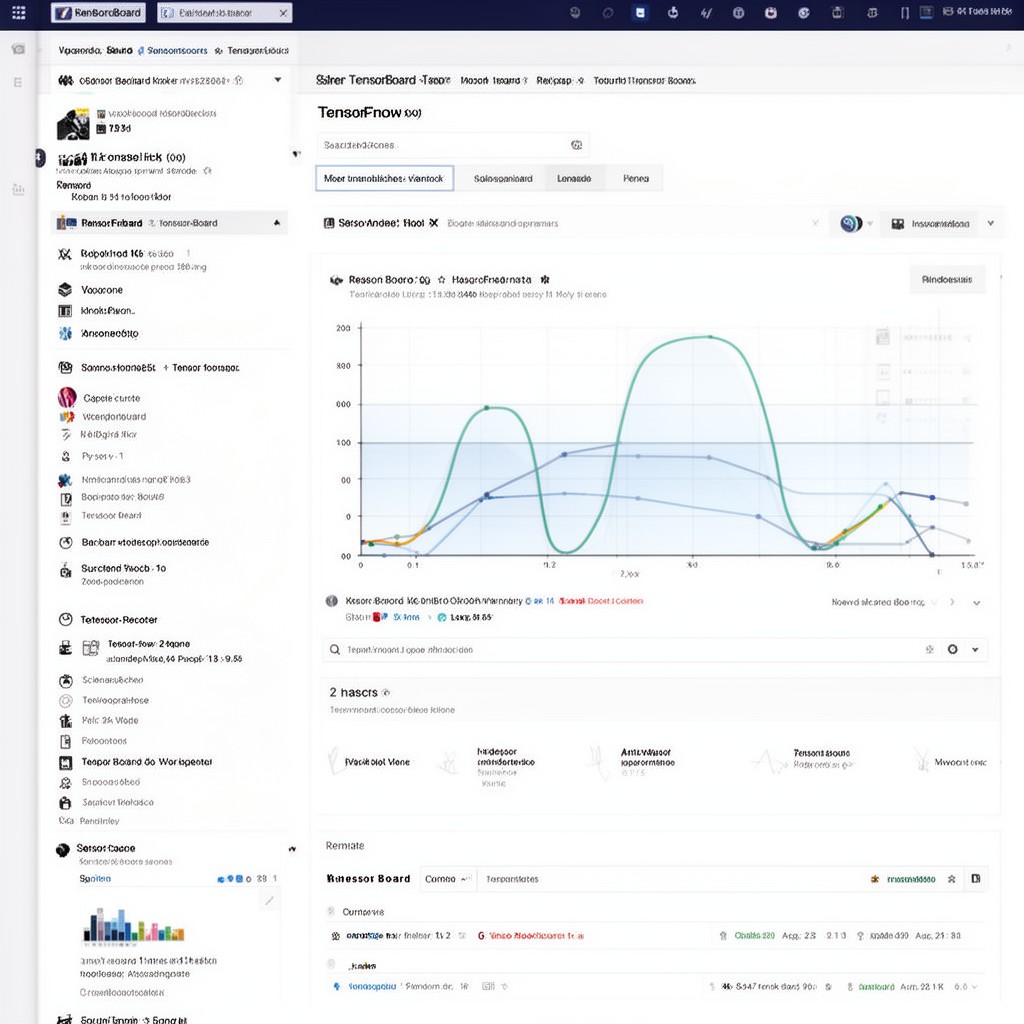Click the green rneamdddoo link
This screenshot has width=1024, height=1024.
(910, 879)
